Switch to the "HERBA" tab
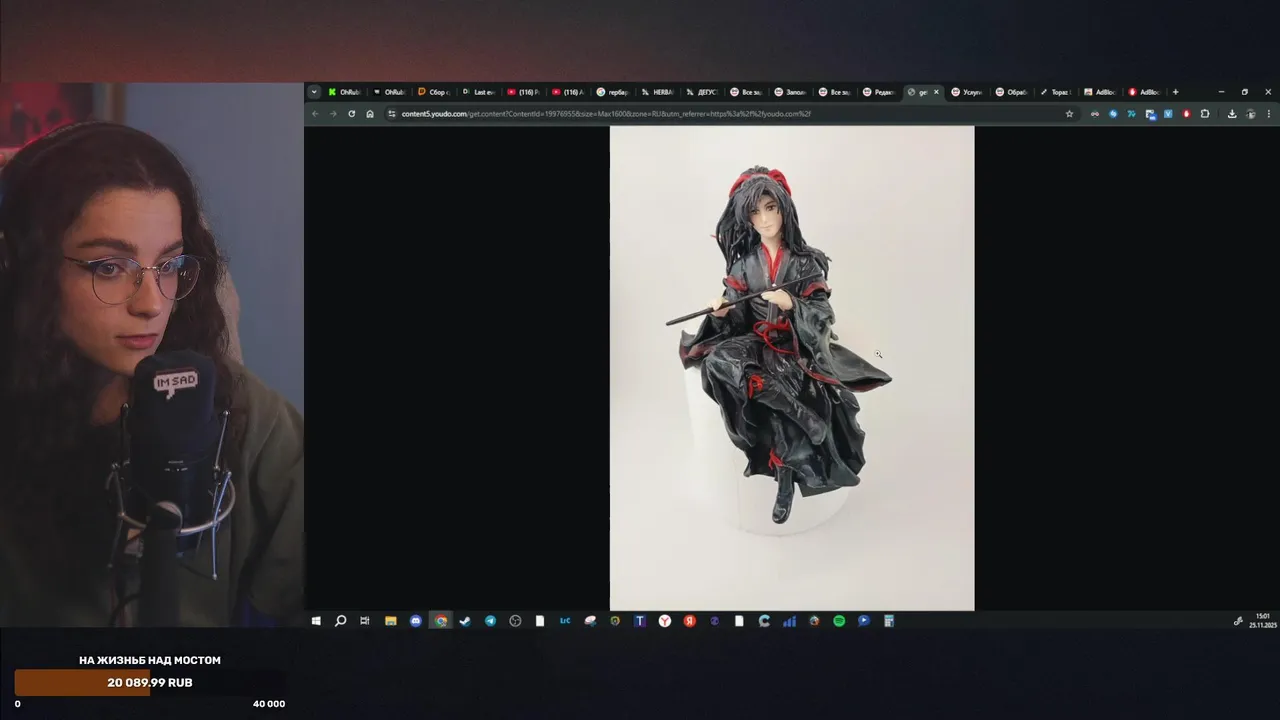 (x=658, y=92)
